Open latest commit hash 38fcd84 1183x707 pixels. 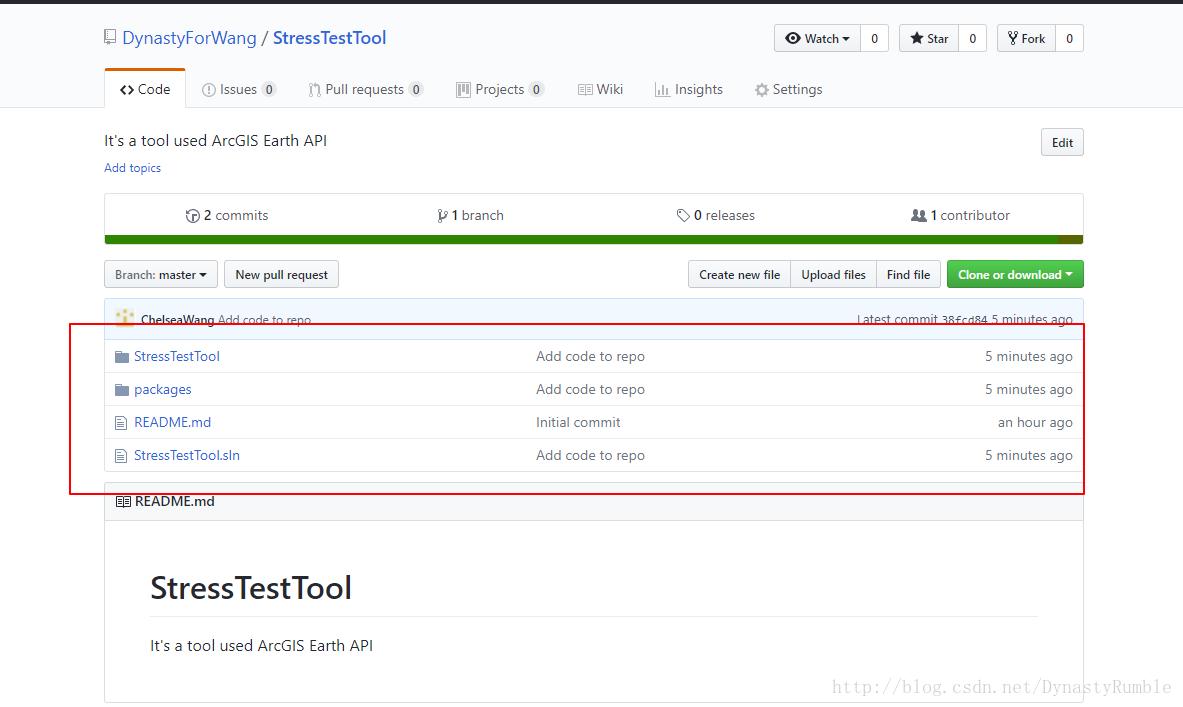pyautogui.click(x=964, y=319)
